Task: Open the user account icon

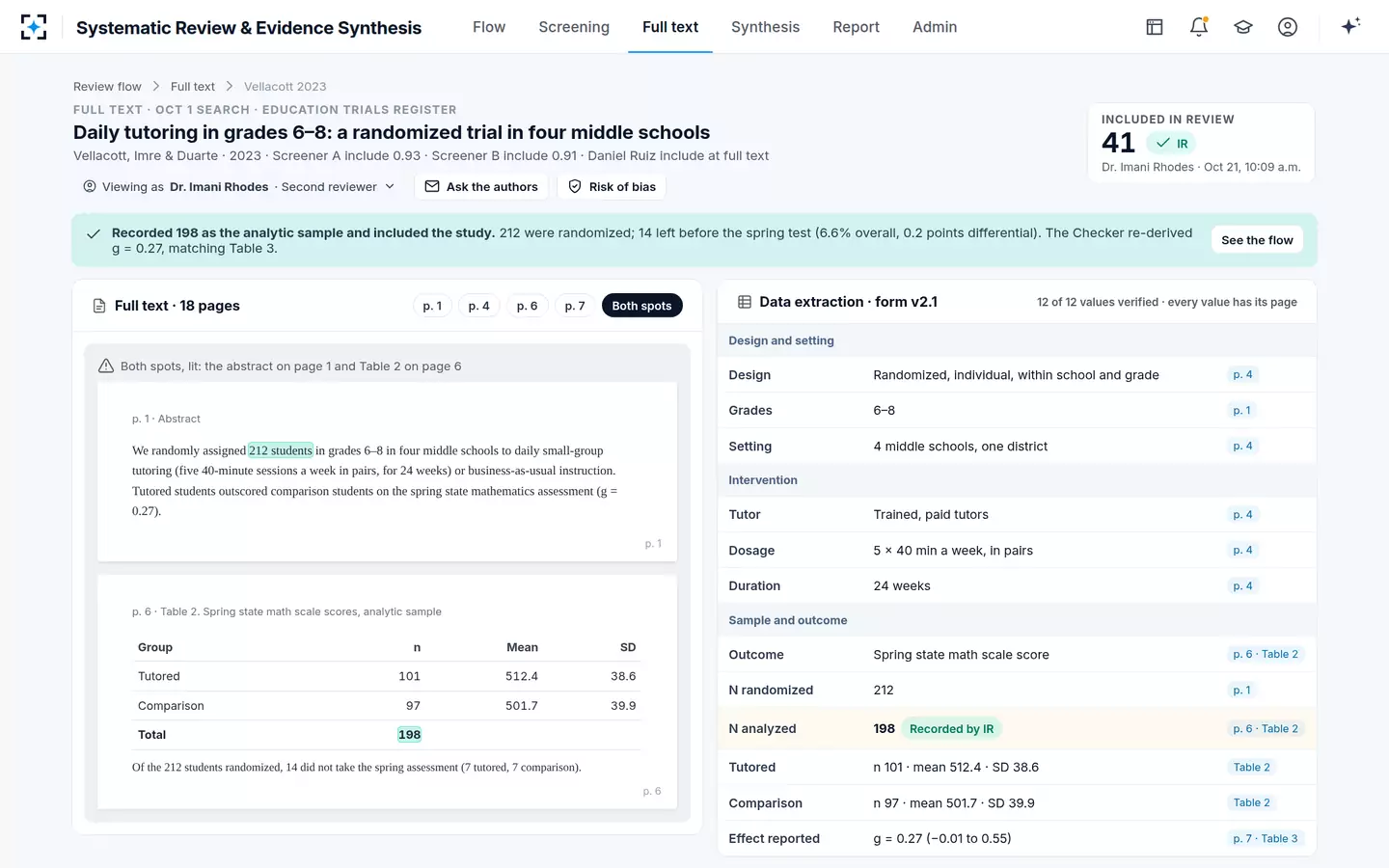Action: [x=1288, y=27]
